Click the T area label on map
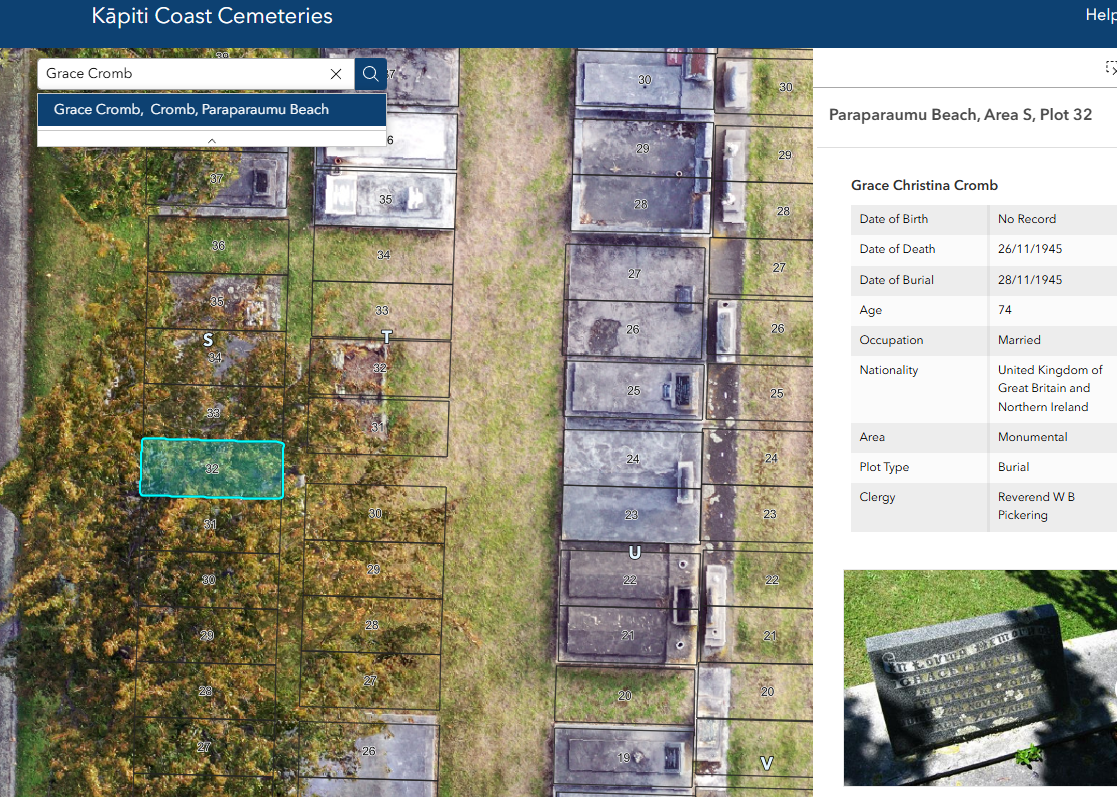Image resolution: width=1117 pixels, height=797 pixels. pyautogui.click(x=386, y=338)
